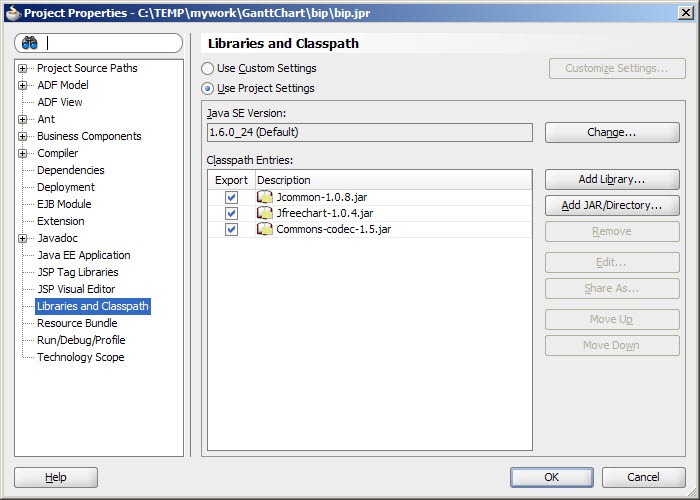Select the Commons-codec-1.5.jar entry text

(x=333, y=229)
